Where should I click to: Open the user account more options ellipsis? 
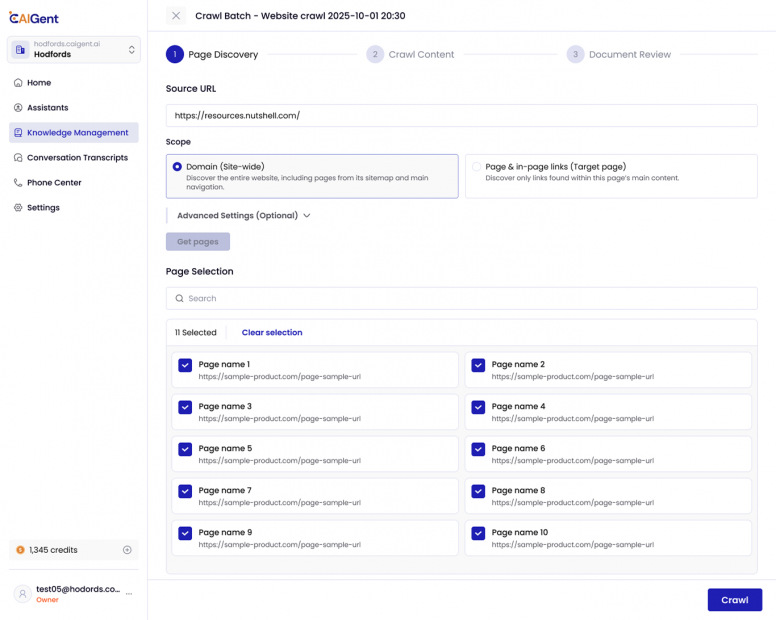coord(129,594)
